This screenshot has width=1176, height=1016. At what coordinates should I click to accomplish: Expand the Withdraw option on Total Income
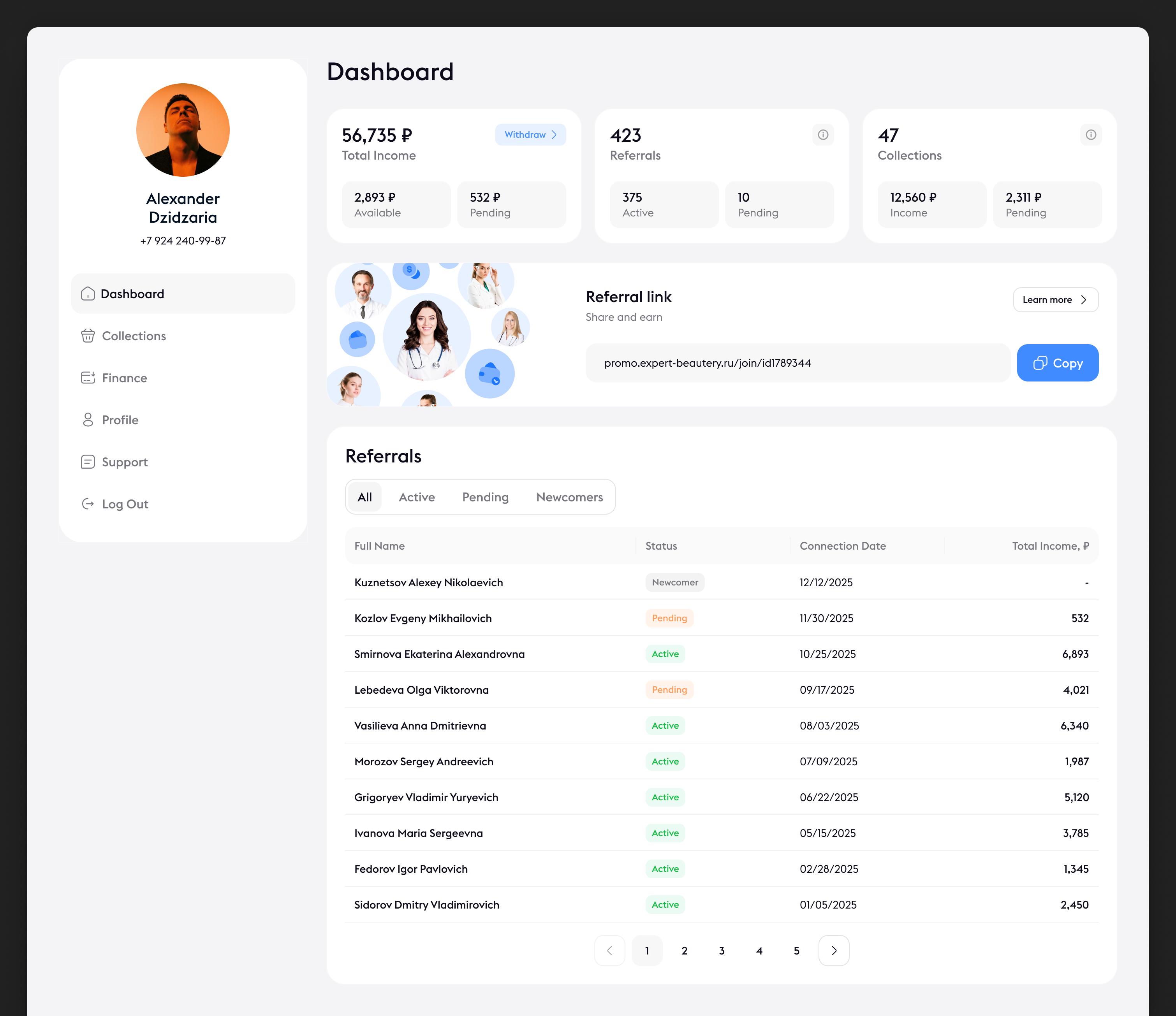click(555, 135)
